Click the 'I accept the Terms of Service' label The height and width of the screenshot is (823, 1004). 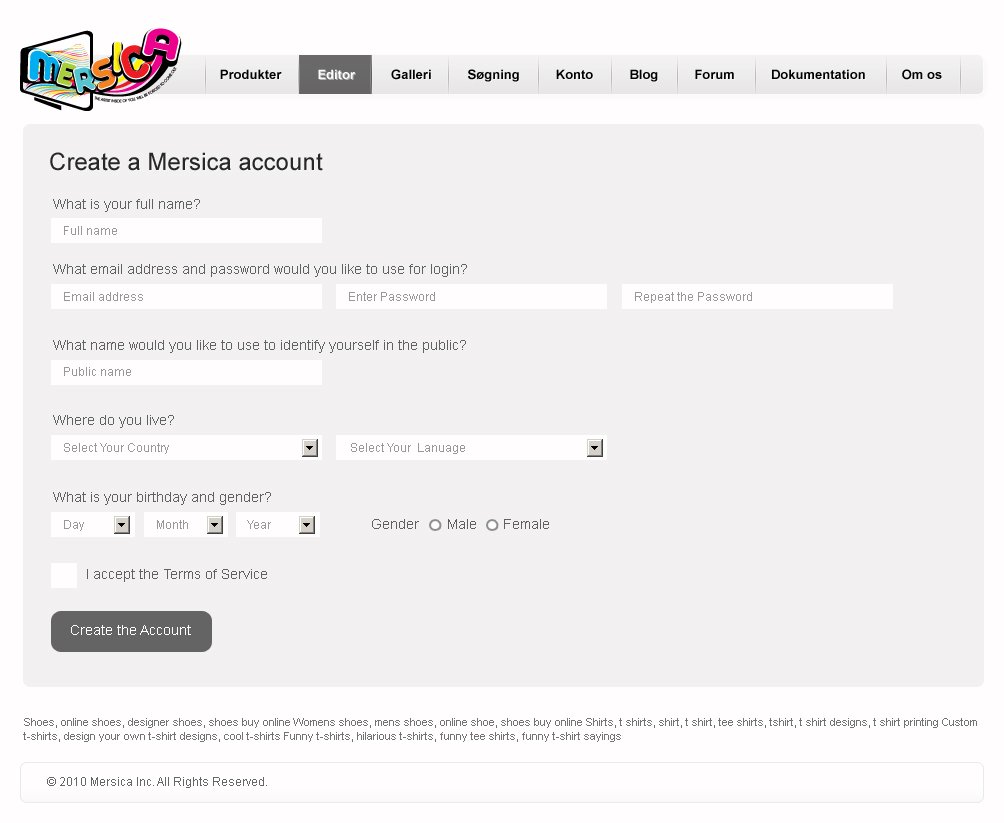point(177,574)
